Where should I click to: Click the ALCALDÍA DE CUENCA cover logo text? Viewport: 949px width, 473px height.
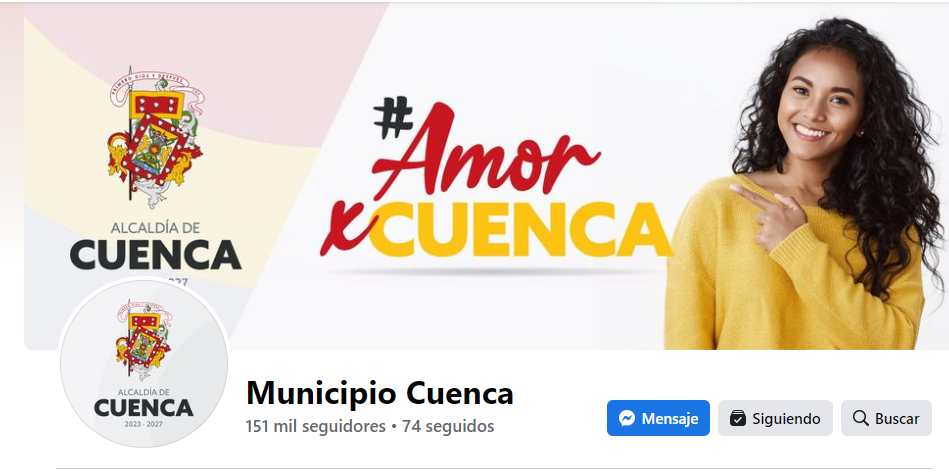pyautogui.click(x=156, y=247)
